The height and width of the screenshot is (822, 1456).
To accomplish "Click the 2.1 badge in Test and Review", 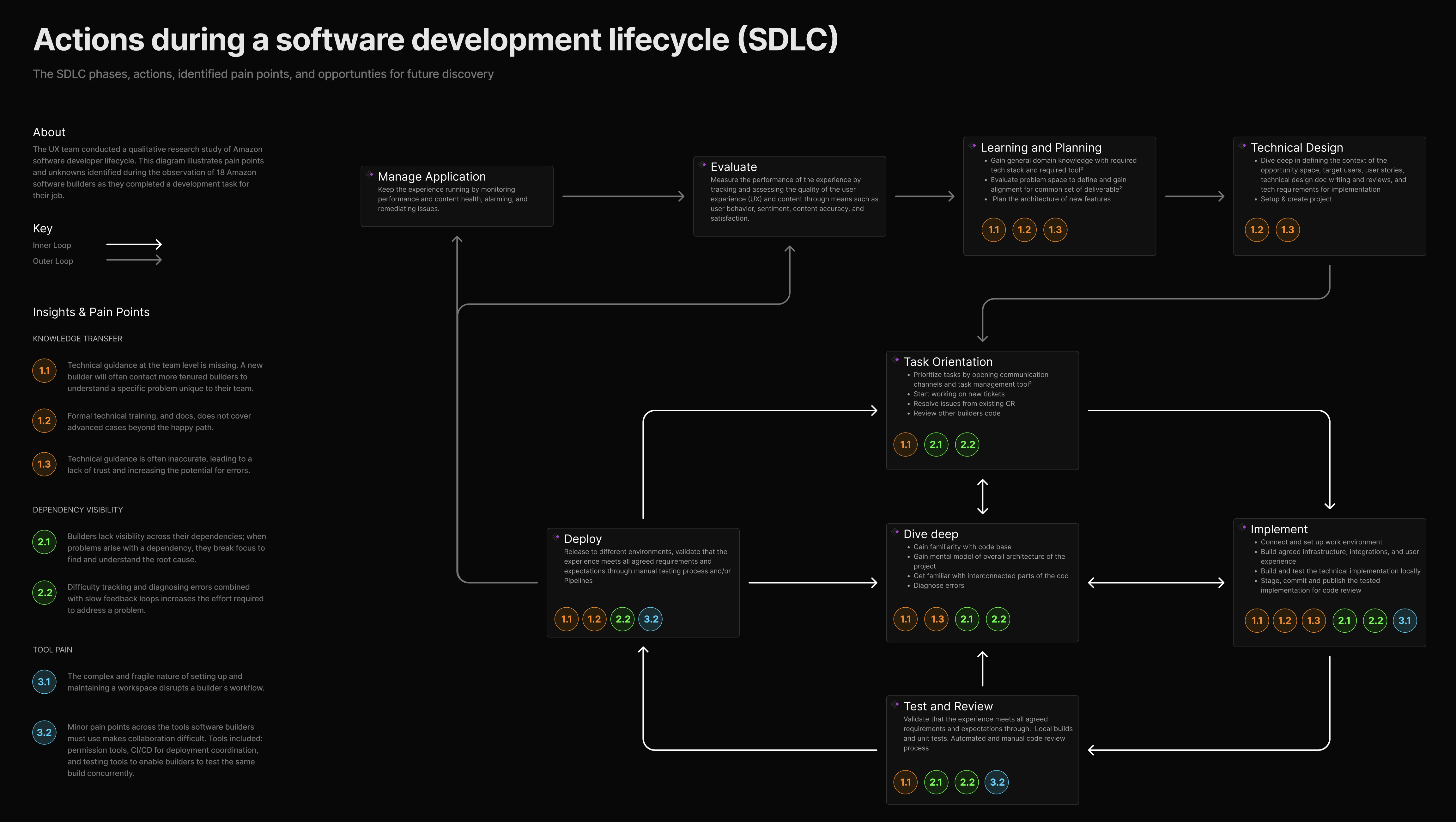I will tap(936, 782).
